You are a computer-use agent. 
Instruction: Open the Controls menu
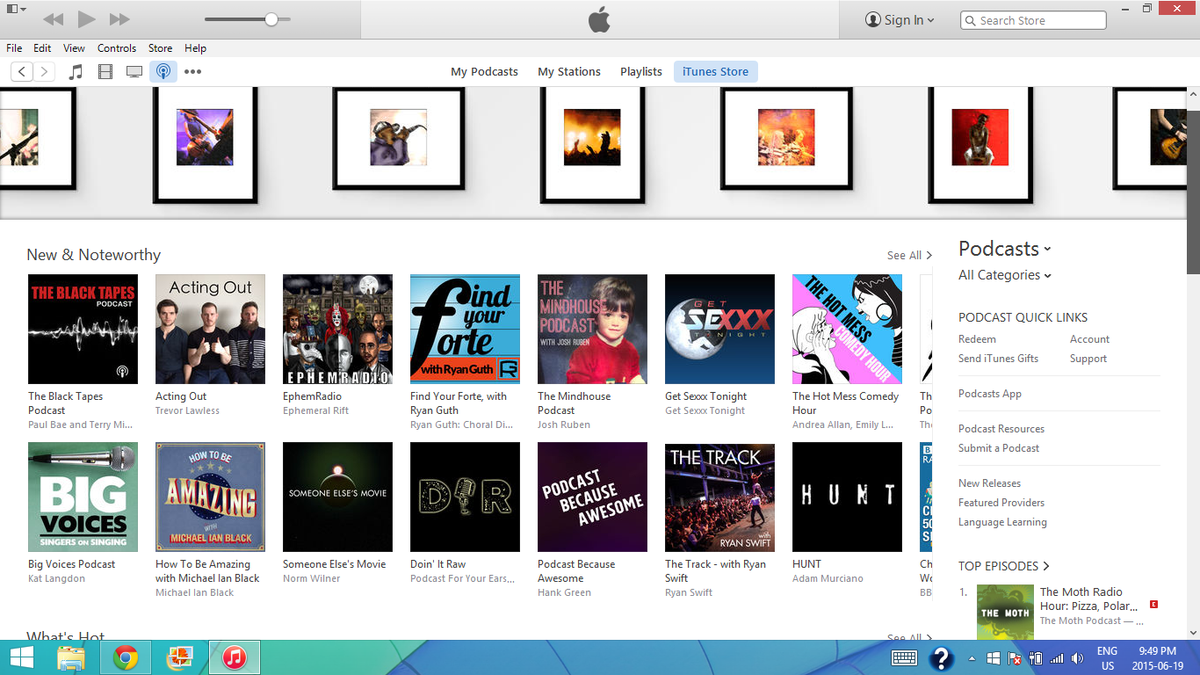point(117,48)
